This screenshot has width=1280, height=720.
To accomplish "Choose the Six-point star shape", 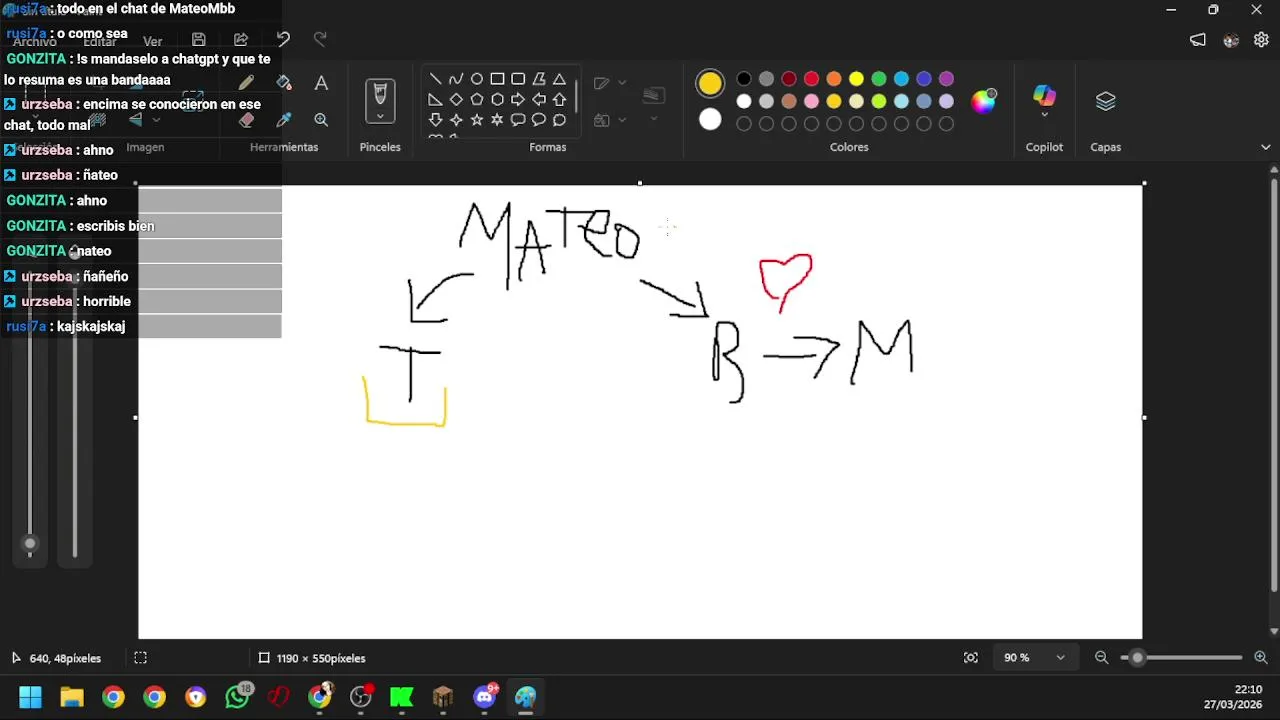I will point(497,120).
